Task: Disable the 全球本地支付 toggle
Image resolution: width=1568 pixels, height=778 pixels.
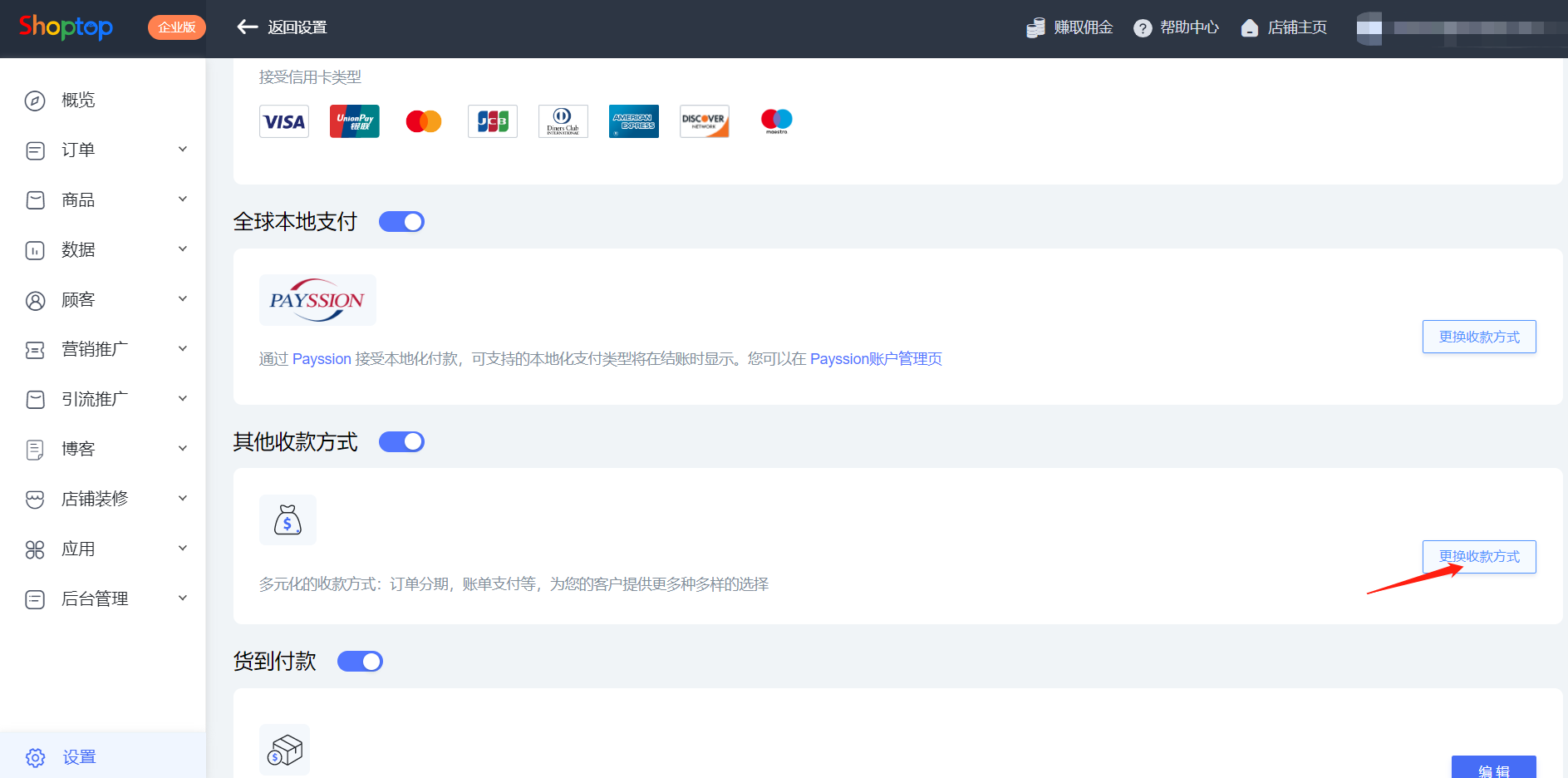Action: point(401,221)
